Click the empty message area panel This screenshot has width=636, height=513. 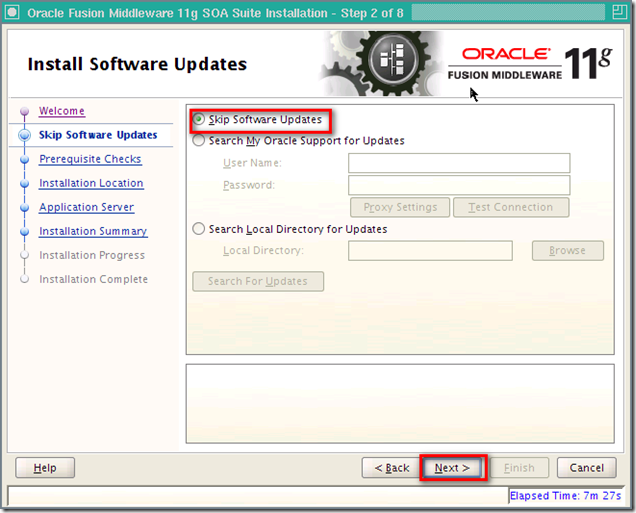[400, 404]
